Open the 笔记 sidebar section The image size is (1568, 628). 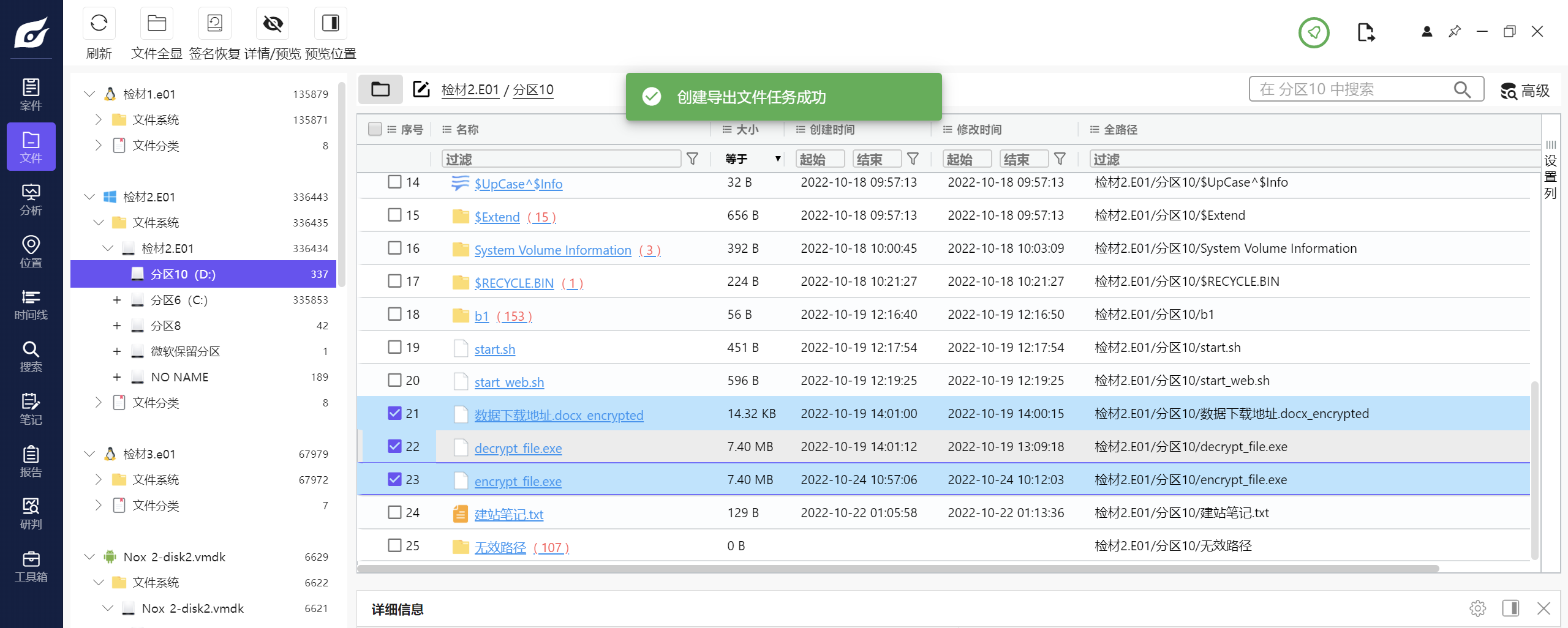(31, 409)
